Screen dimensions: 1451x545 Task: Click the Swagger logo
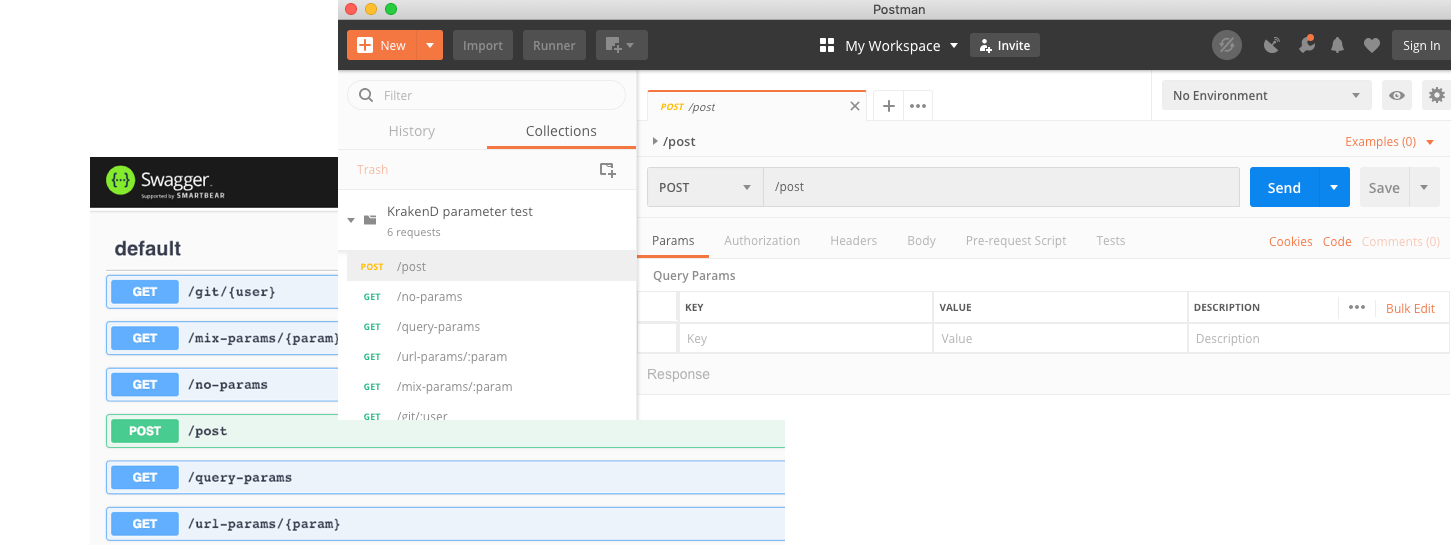165,182
